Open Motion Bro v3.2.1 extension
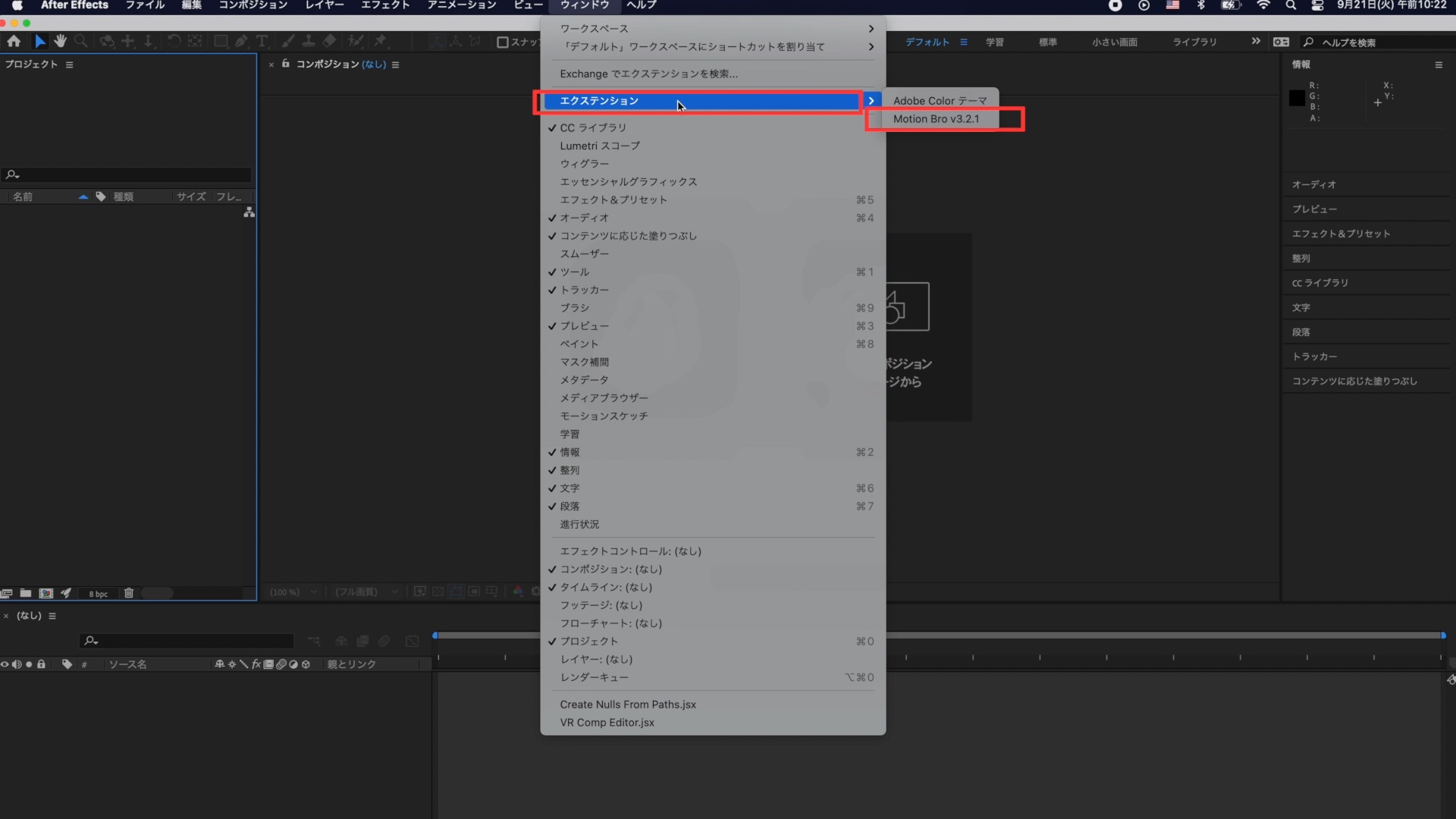 [x=936, y=119]
